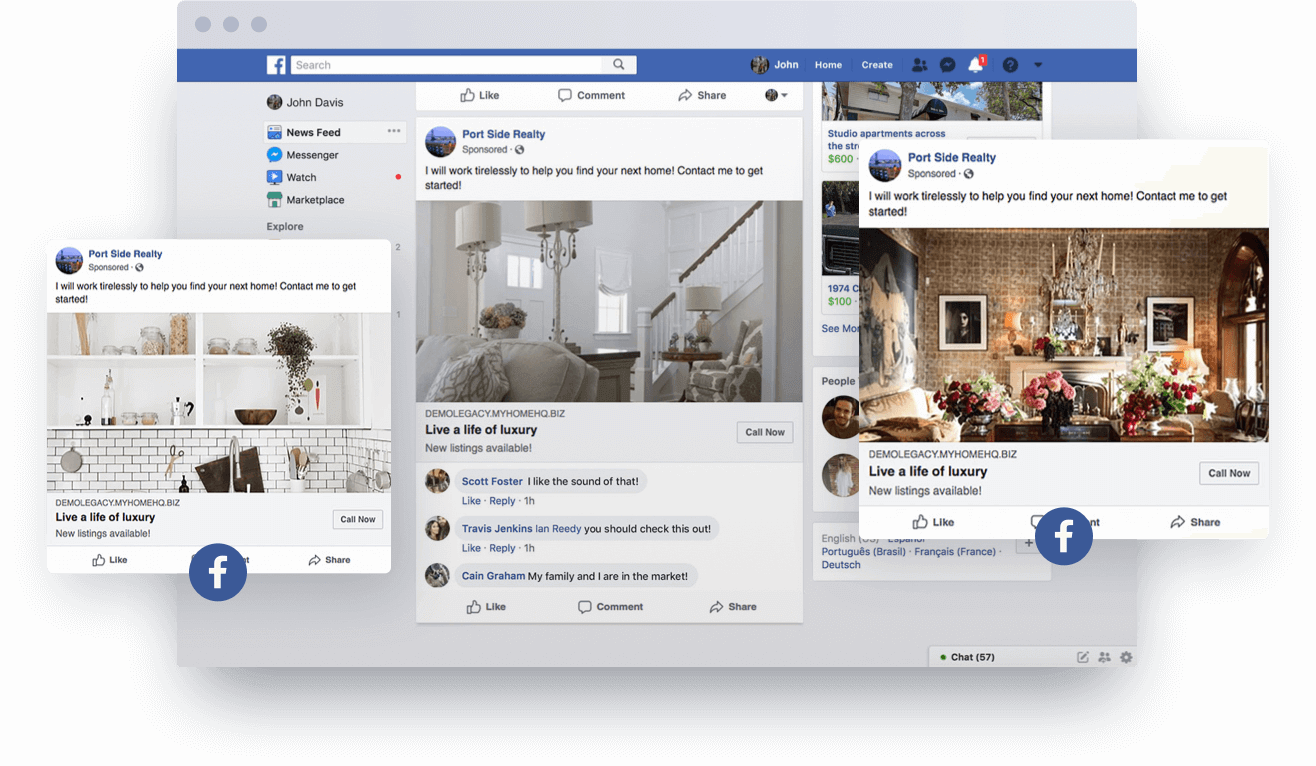Open News Feed options ellipsis
This screenshot has height=766, width=1316.
[394, 131]
